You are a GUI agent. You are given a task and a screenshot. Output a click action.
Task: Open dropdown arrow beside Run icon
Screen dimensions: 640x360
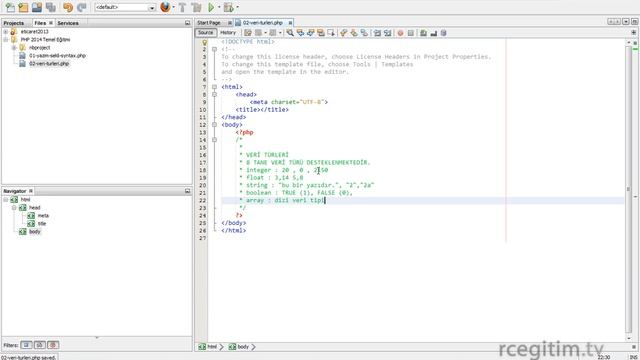click(219, 7)
